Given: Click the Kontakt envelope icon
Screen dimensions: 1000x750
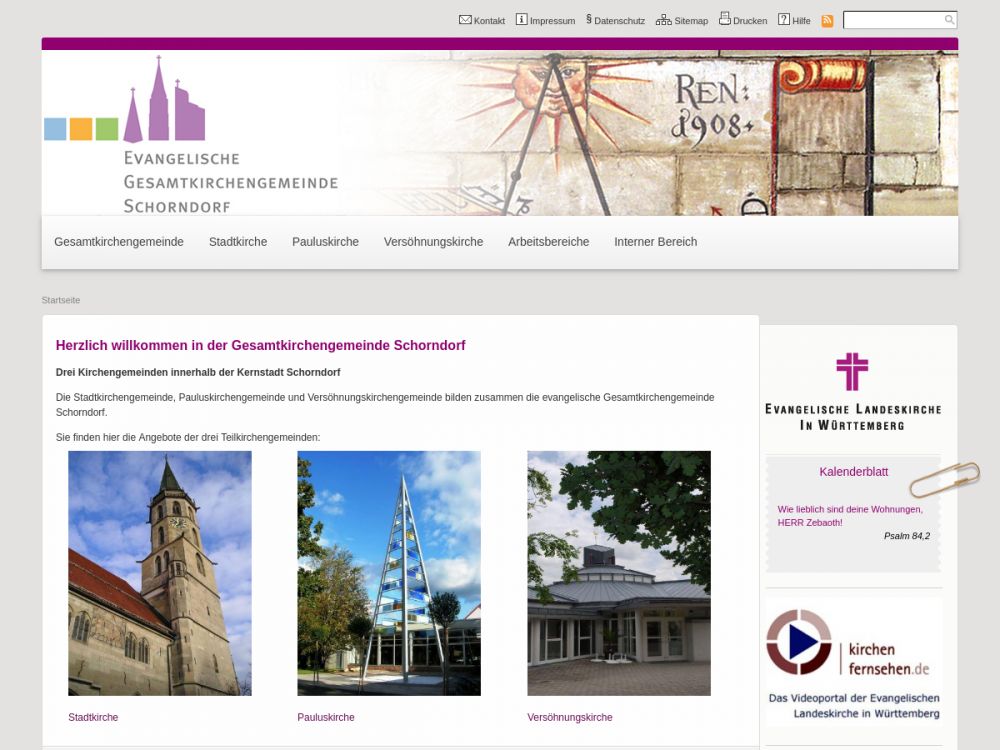Looking at the screenshot, I should [x=465, y=20].
